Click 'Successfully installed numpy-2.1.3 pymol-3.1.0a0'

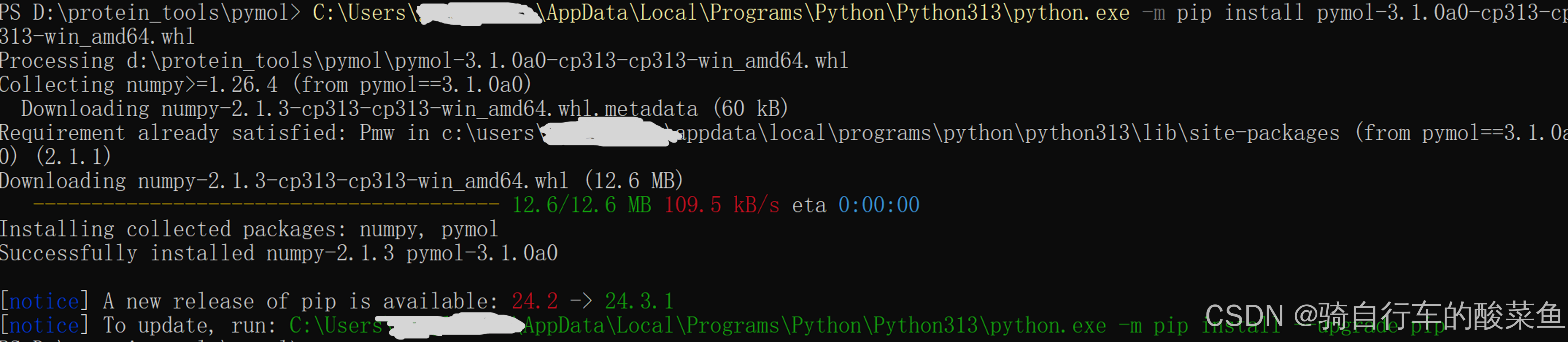coord(279,253)
